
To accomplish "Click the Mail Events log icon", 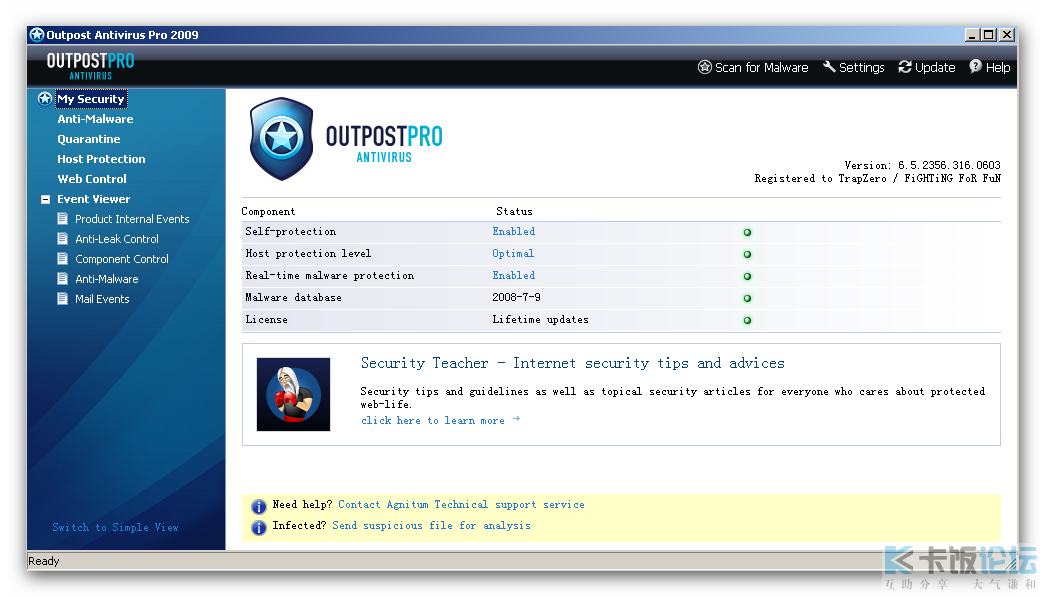I will tap(64, 299).
